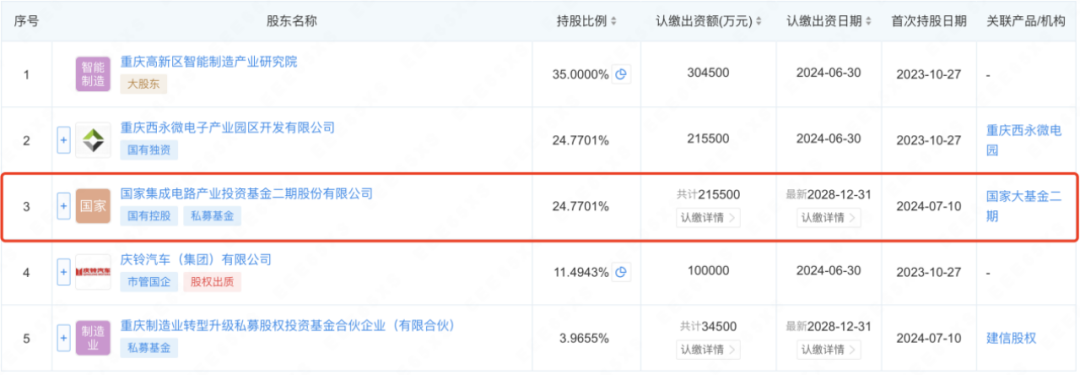Viewport: 1080px width, 375px height.
Task: Sort by 持股比例 column arrows
Action: point(614,21)
